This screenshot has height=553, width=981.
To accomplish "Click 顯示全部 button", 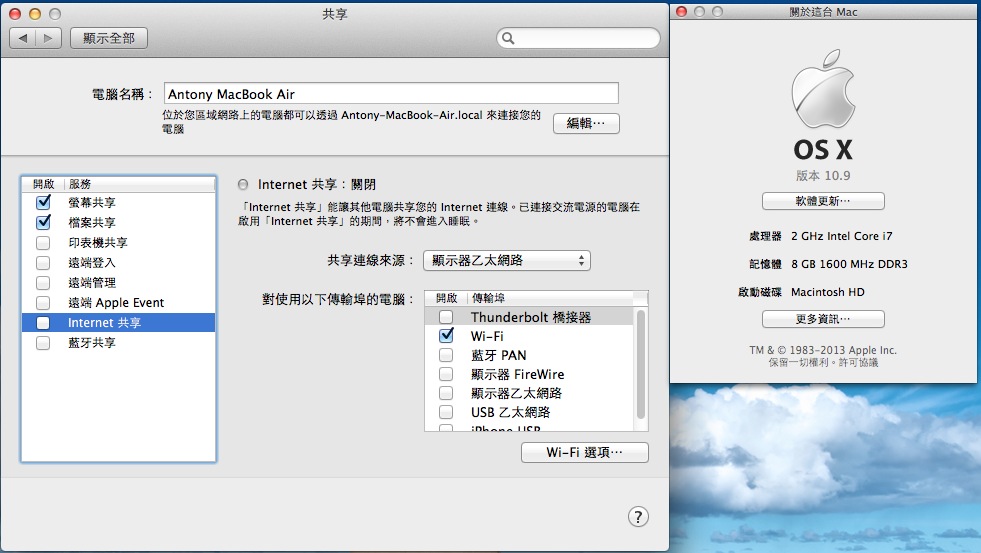I will point(109,38).
